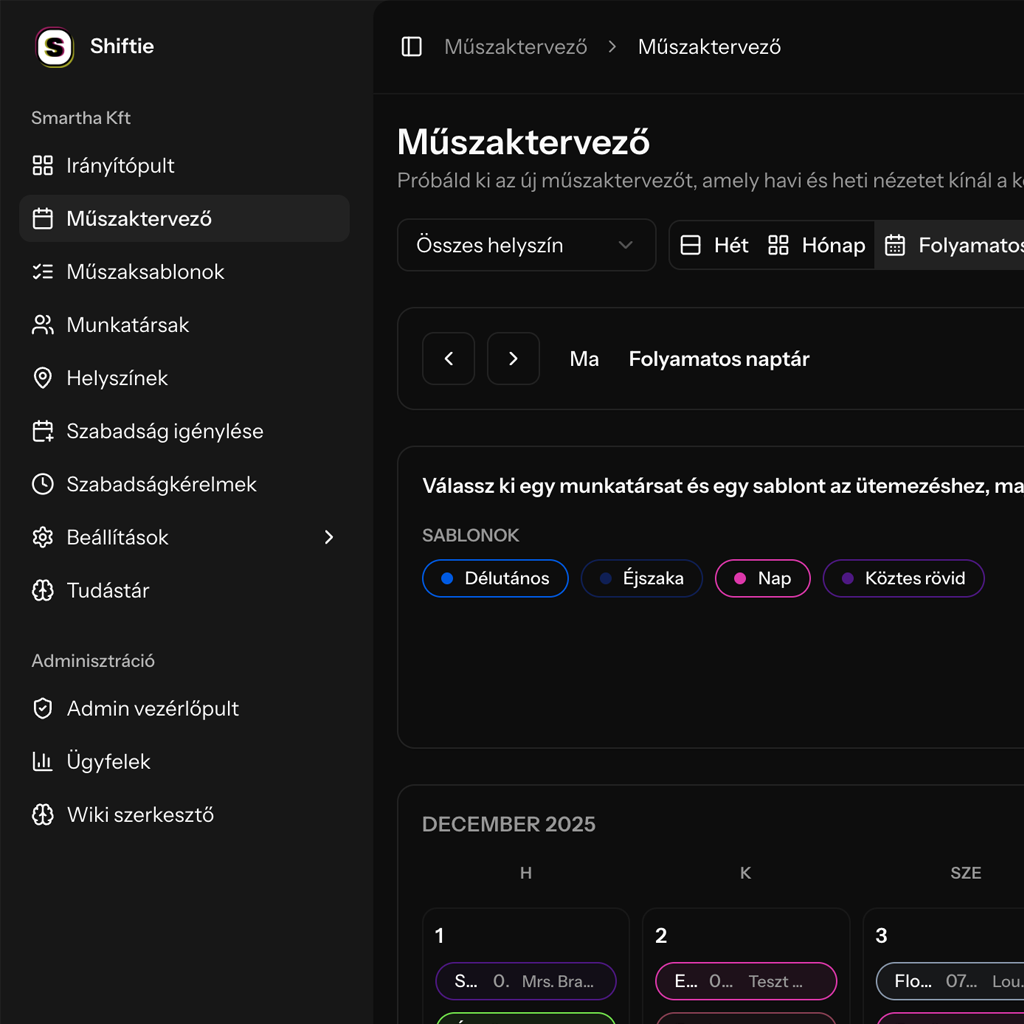The width and height of the screenshot is (1024, 1024).
Task: Expand the Beállítások submenu chevron
Action: (x=329, y=538)
